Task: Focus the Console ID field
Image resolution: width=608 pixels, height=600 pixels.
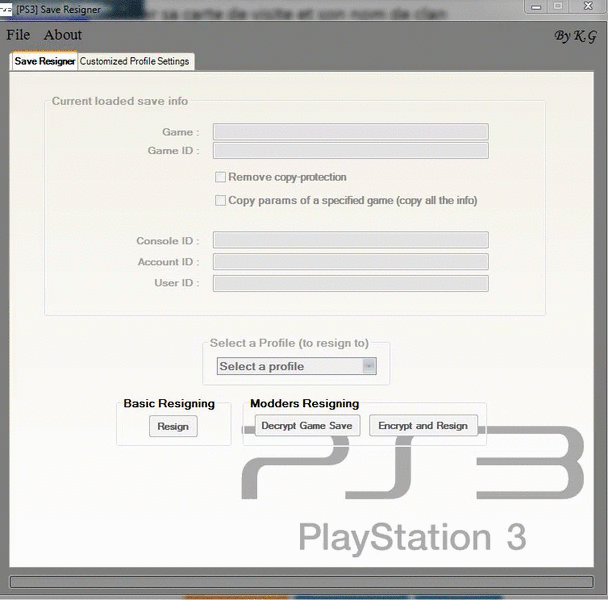Action: coord(351,240)
